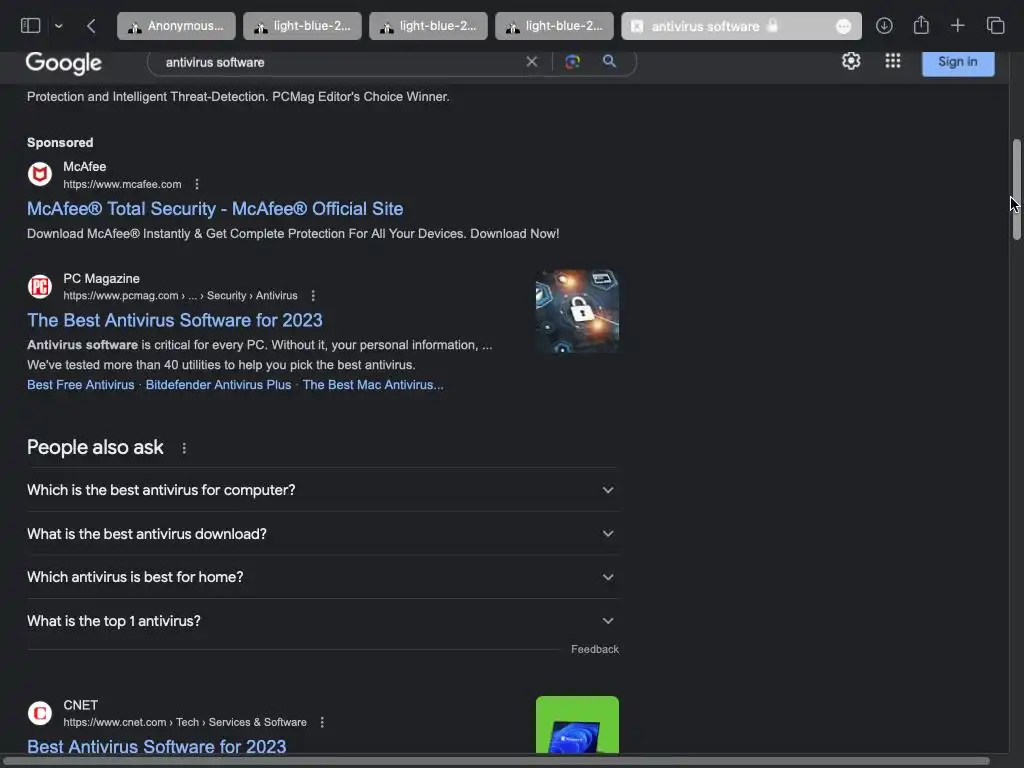The image size is (1024, 768).
Task: Open CNET result three-dot menu
Action: click(322, 722)
